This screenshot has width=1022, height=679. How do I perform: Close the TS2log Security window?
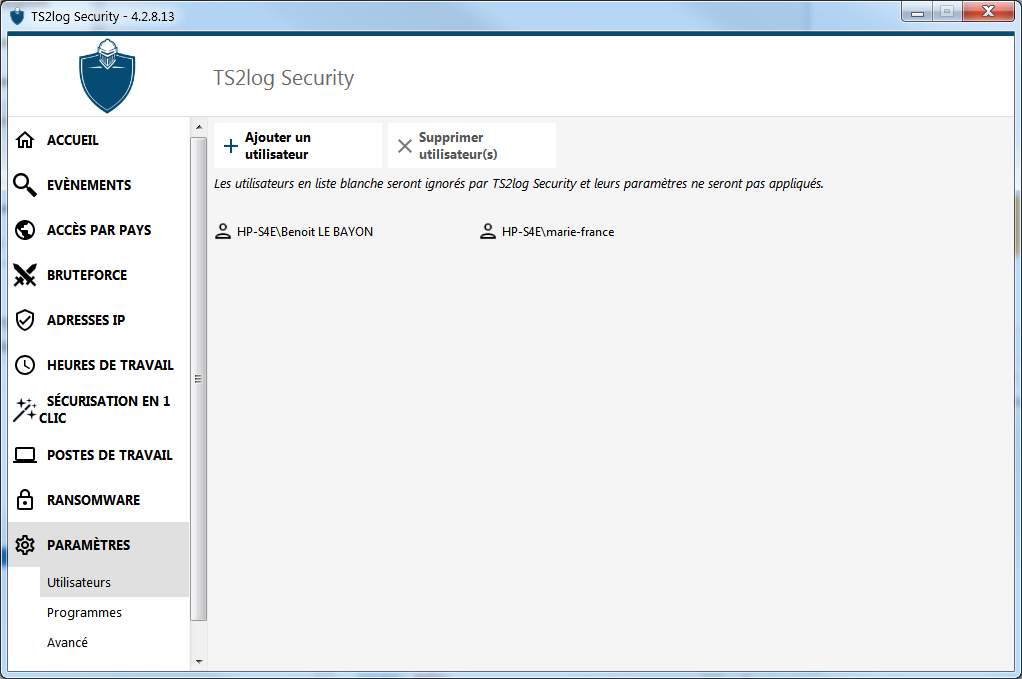(988, 12)
